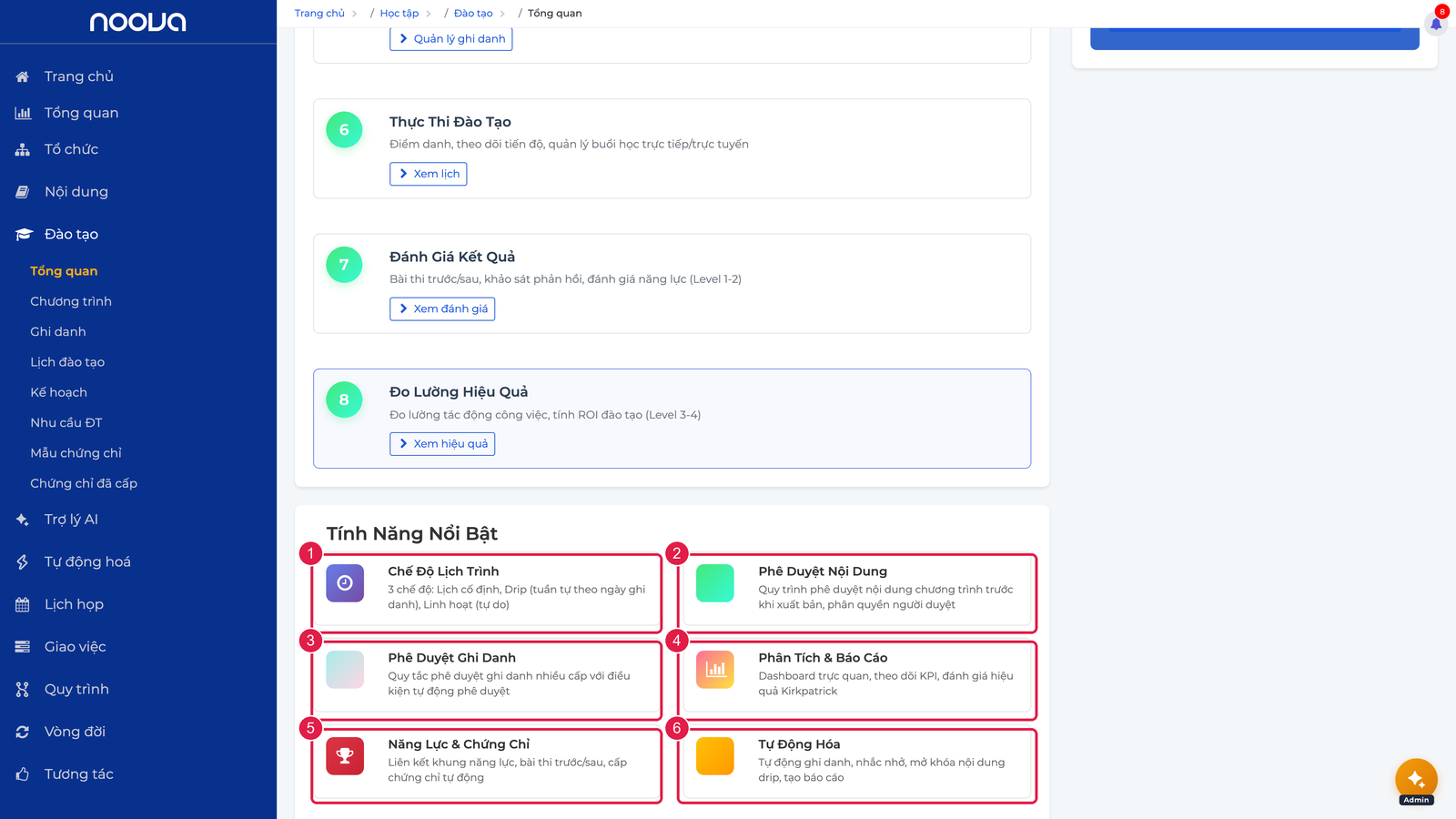Open Kế hoạch submenu
1456x819 pixels.
[59, 392]
